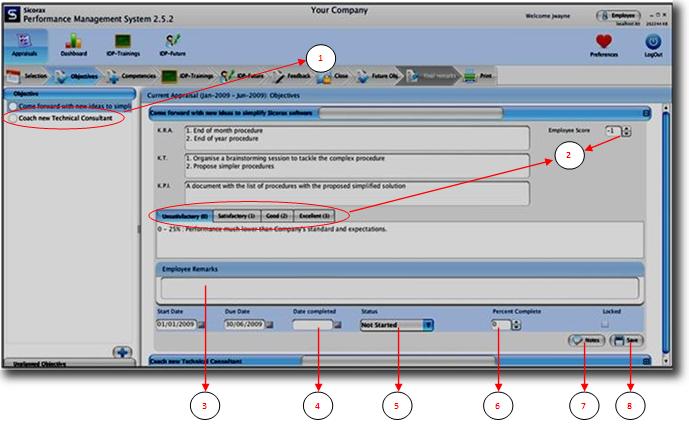Image resolution: width=689 pixels, height=425 pixels.
Task: Switch to the Satisfactory (1) tab
Action: 236,215
